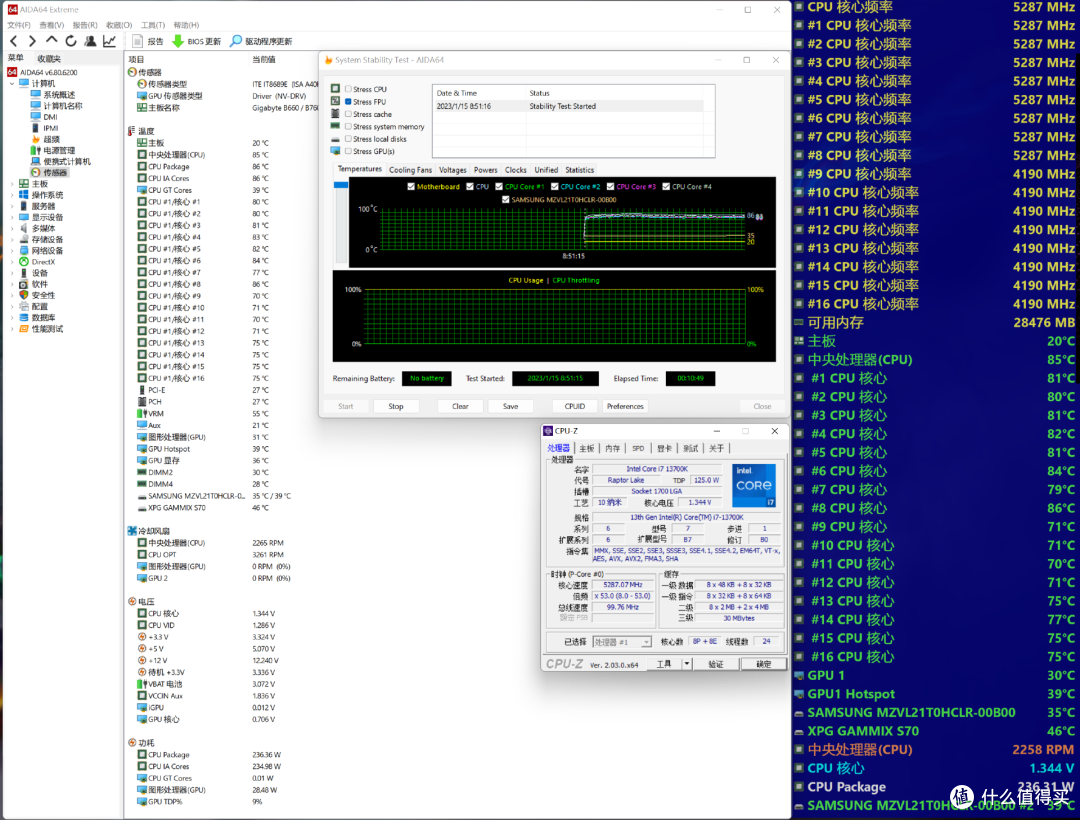Toggle the Motherboard graph checkbox

411,187
